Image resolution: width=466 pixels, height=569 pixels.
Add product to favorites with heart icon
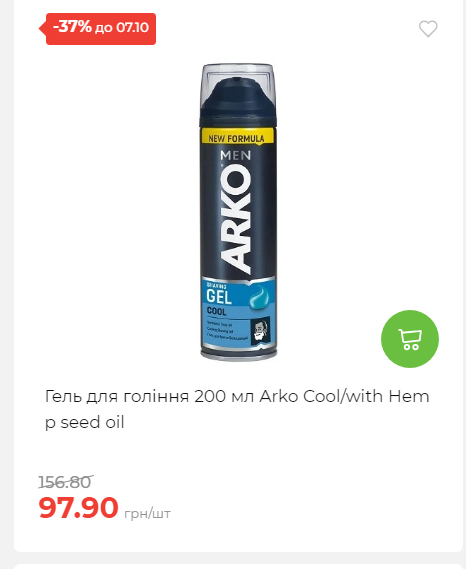(428, 29)
